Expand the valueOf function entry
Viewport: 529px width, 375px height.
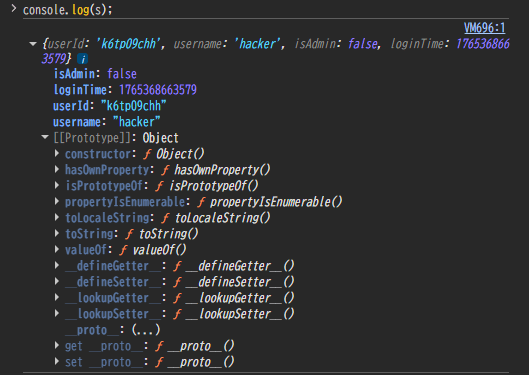57,250
